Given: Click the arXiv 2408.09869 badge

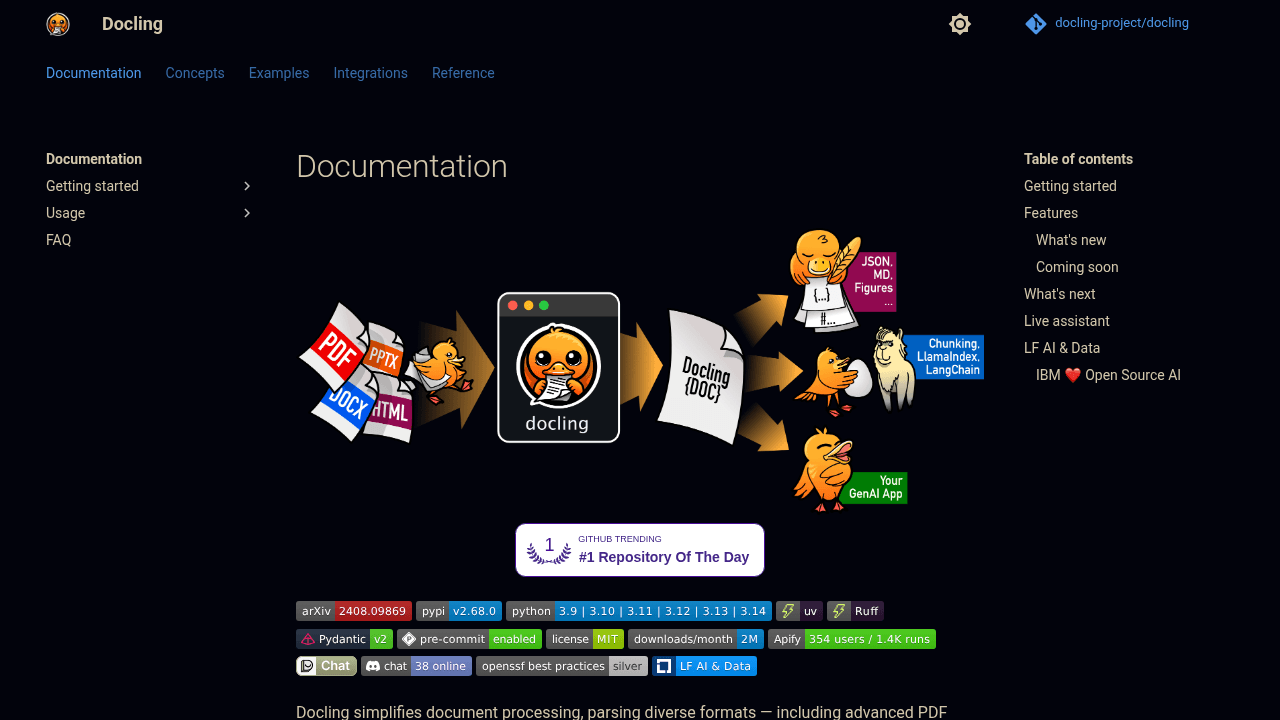Looking at the screenshot, I should (x=353, y=611).
